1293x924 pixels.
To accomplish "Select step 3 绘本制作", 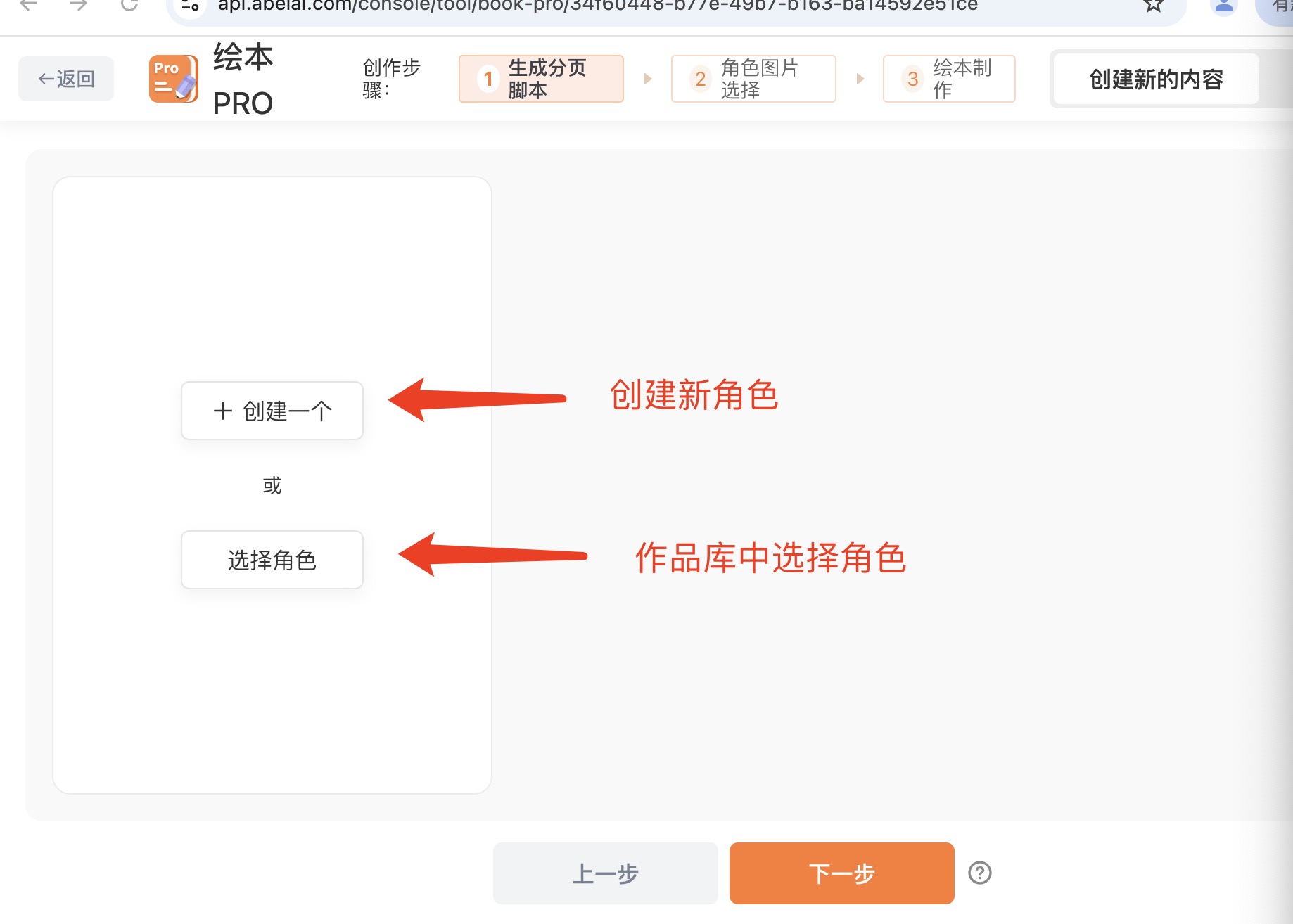I will (x=949, y=79).
